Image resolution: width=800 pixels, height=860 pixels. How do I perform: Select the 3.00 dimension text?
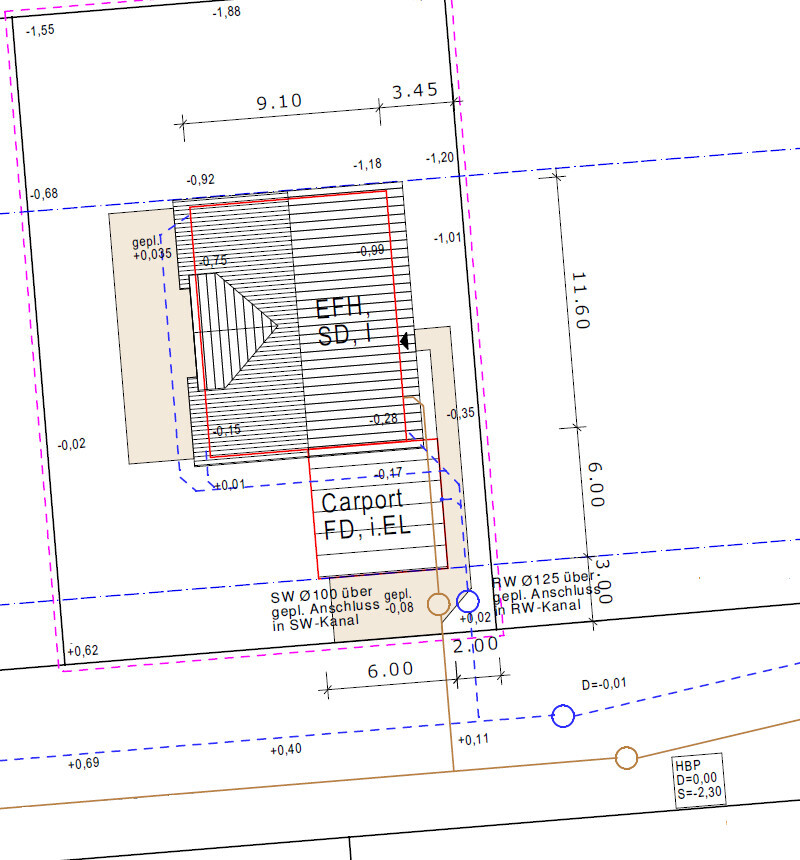point(603,581)
